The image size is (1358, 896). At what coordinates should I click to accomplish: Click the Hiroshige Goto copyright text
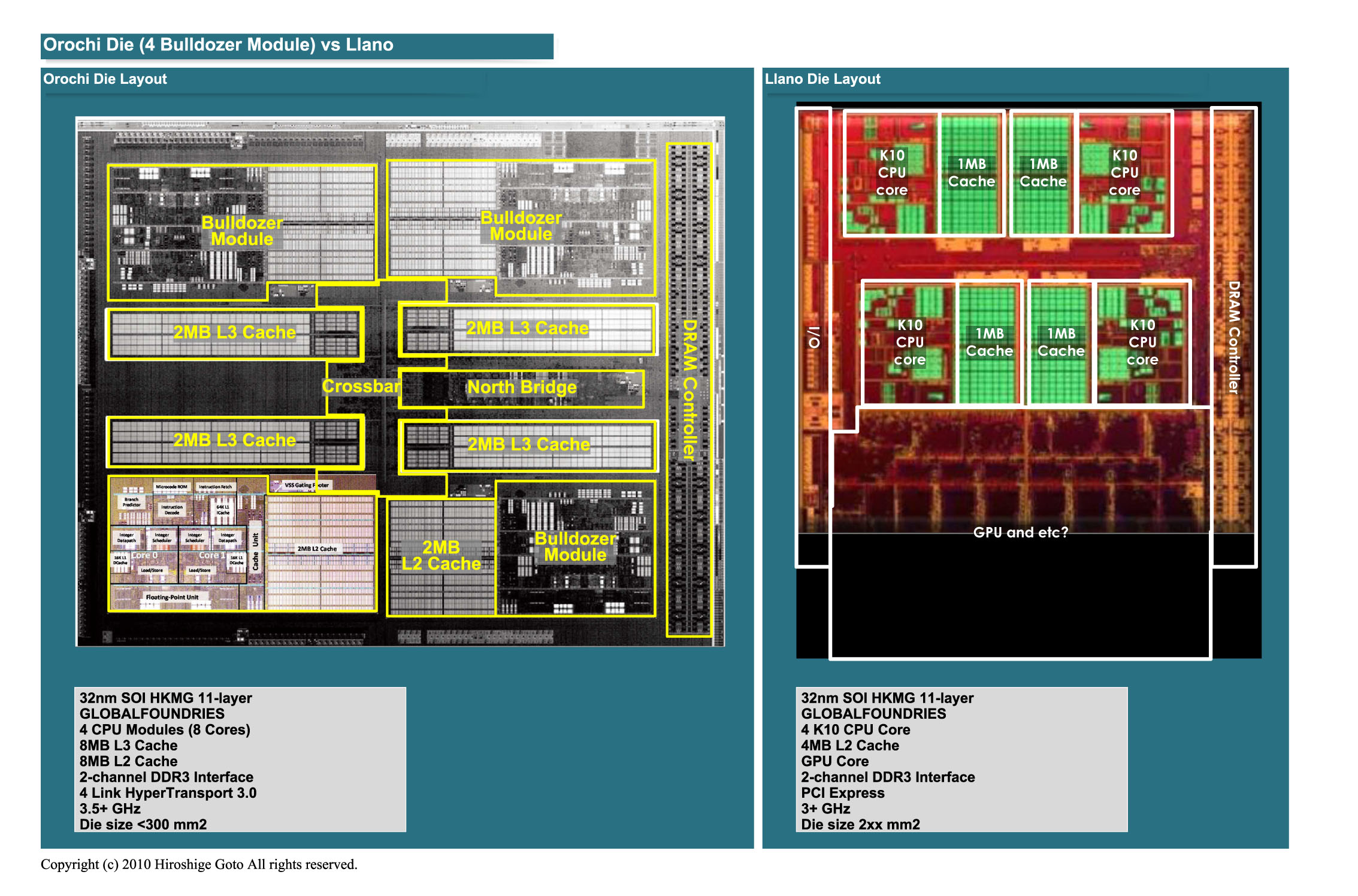(199, 864)
